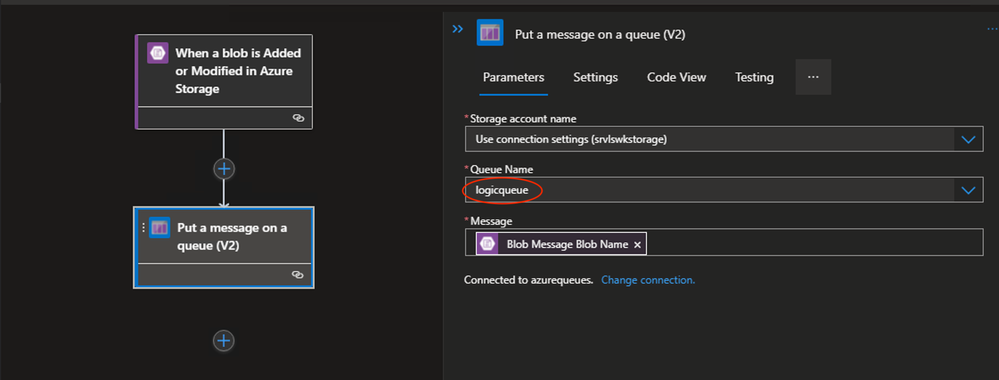This screenshot has width=999, height=380.
Task: Click the Connected to azurequeues text
Action: pos(529,280)
